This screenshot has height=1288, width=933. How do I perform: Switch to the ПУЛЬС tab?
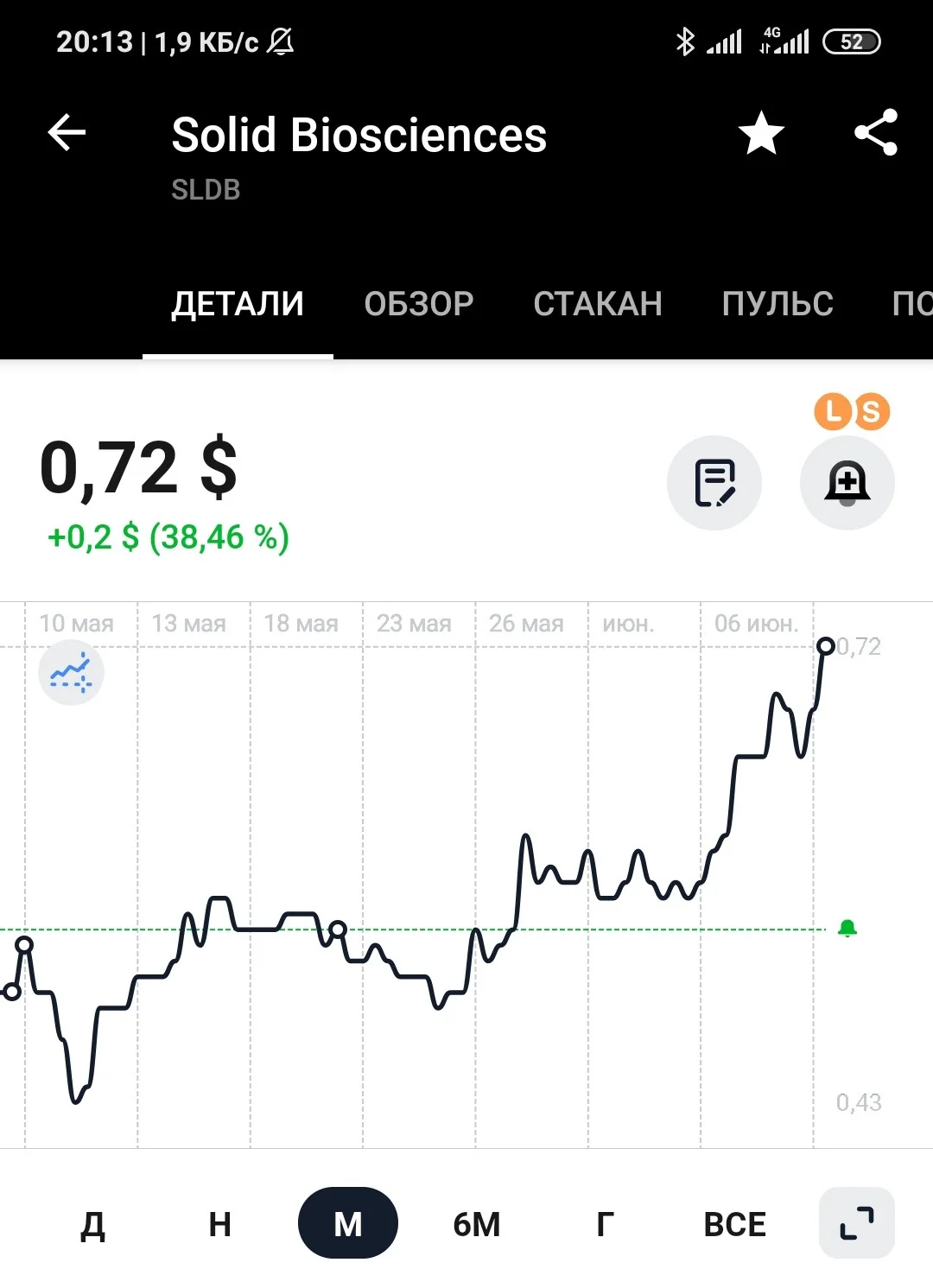point(777,304)
